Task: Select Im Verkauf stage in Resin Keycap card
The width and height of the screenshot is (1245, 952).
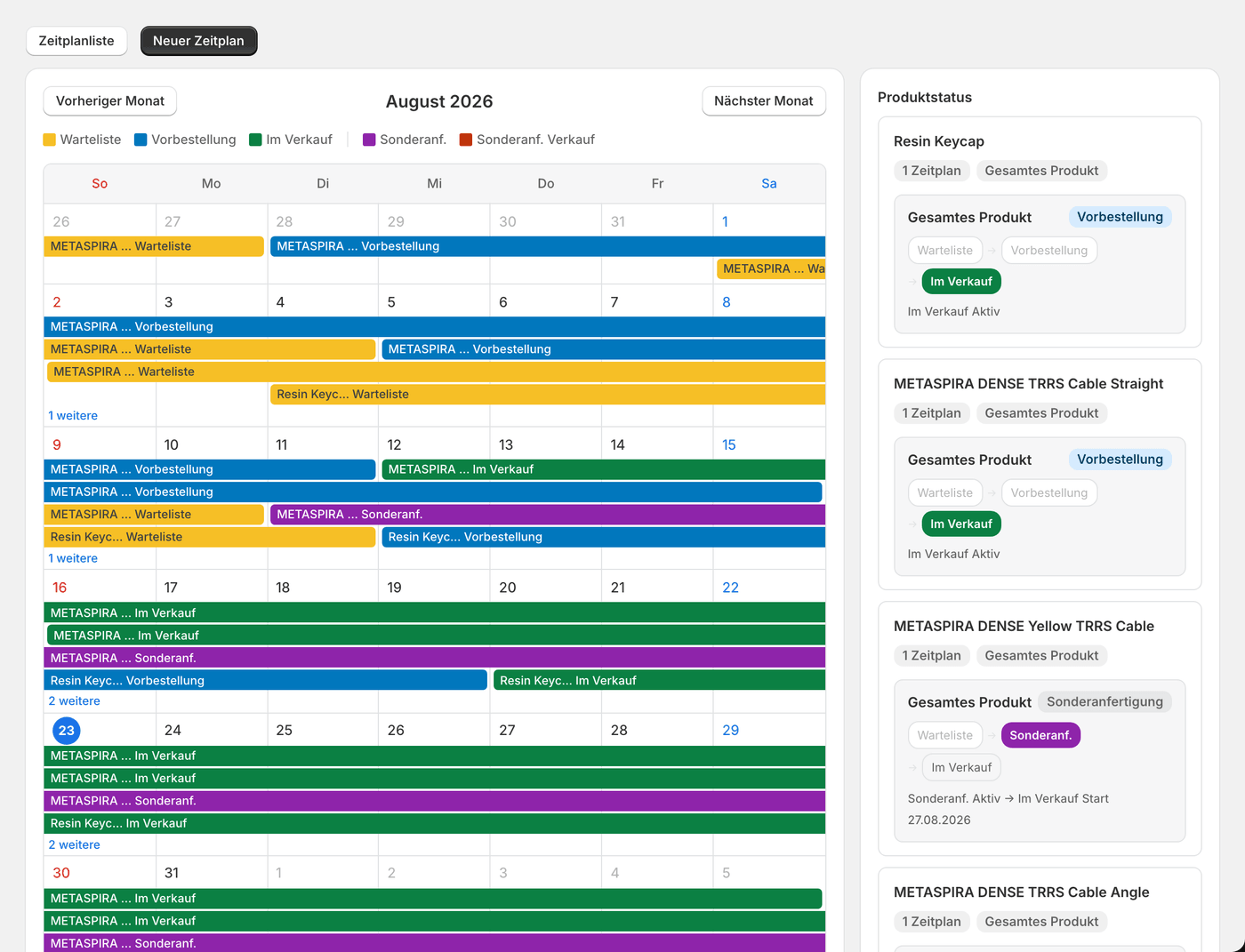Action: pyautogui.click(x=961, y=282)
